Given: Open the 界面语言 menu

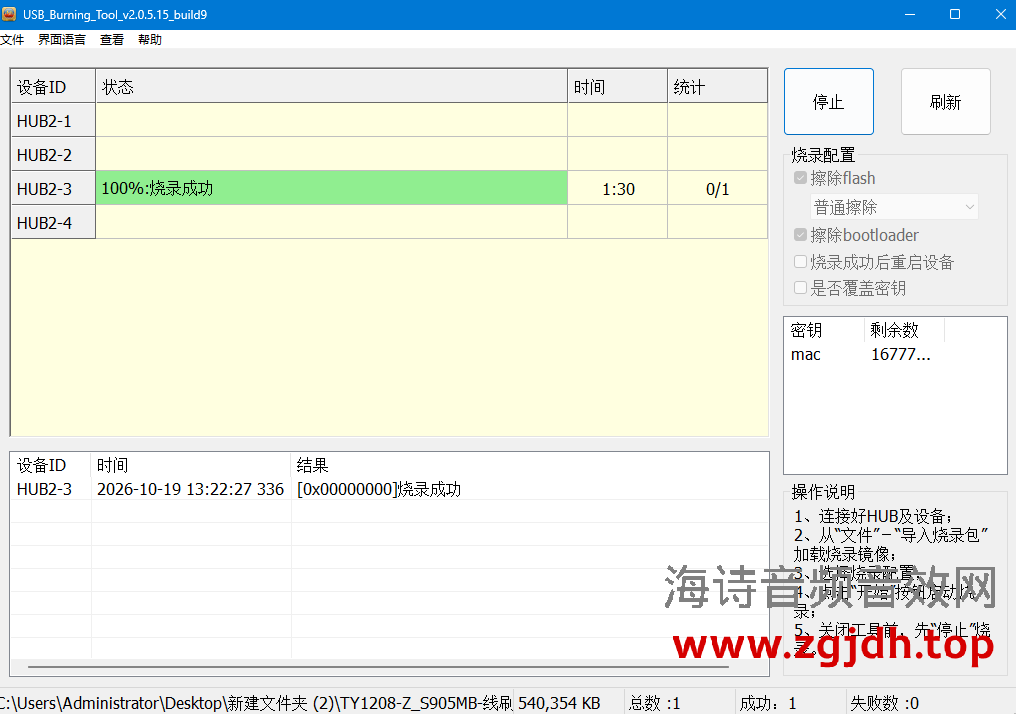Looking at the screenshot, I should [62, 40].
